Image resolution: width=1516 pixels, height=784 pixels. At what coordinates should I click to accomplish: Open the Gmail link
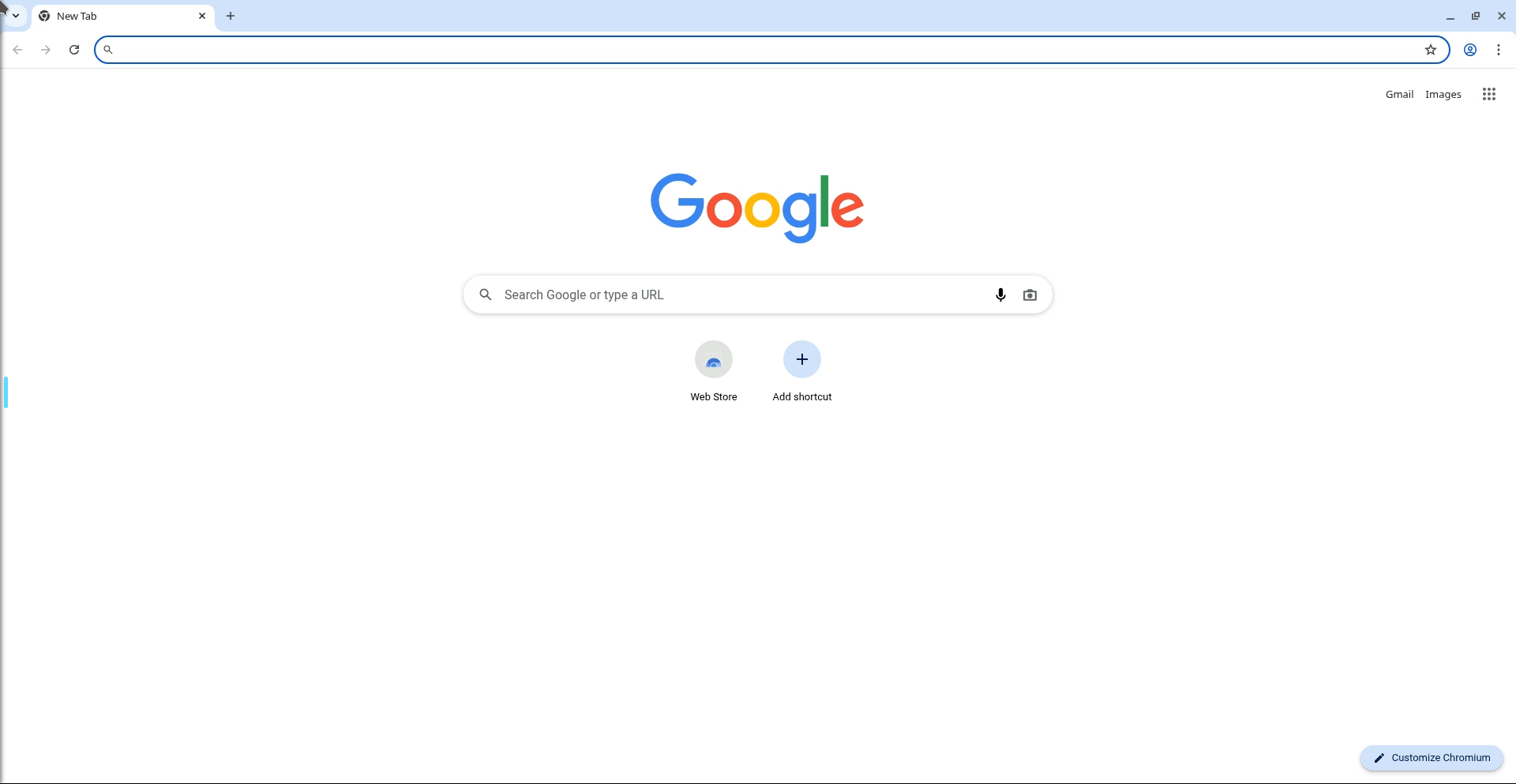[1399, 94]
